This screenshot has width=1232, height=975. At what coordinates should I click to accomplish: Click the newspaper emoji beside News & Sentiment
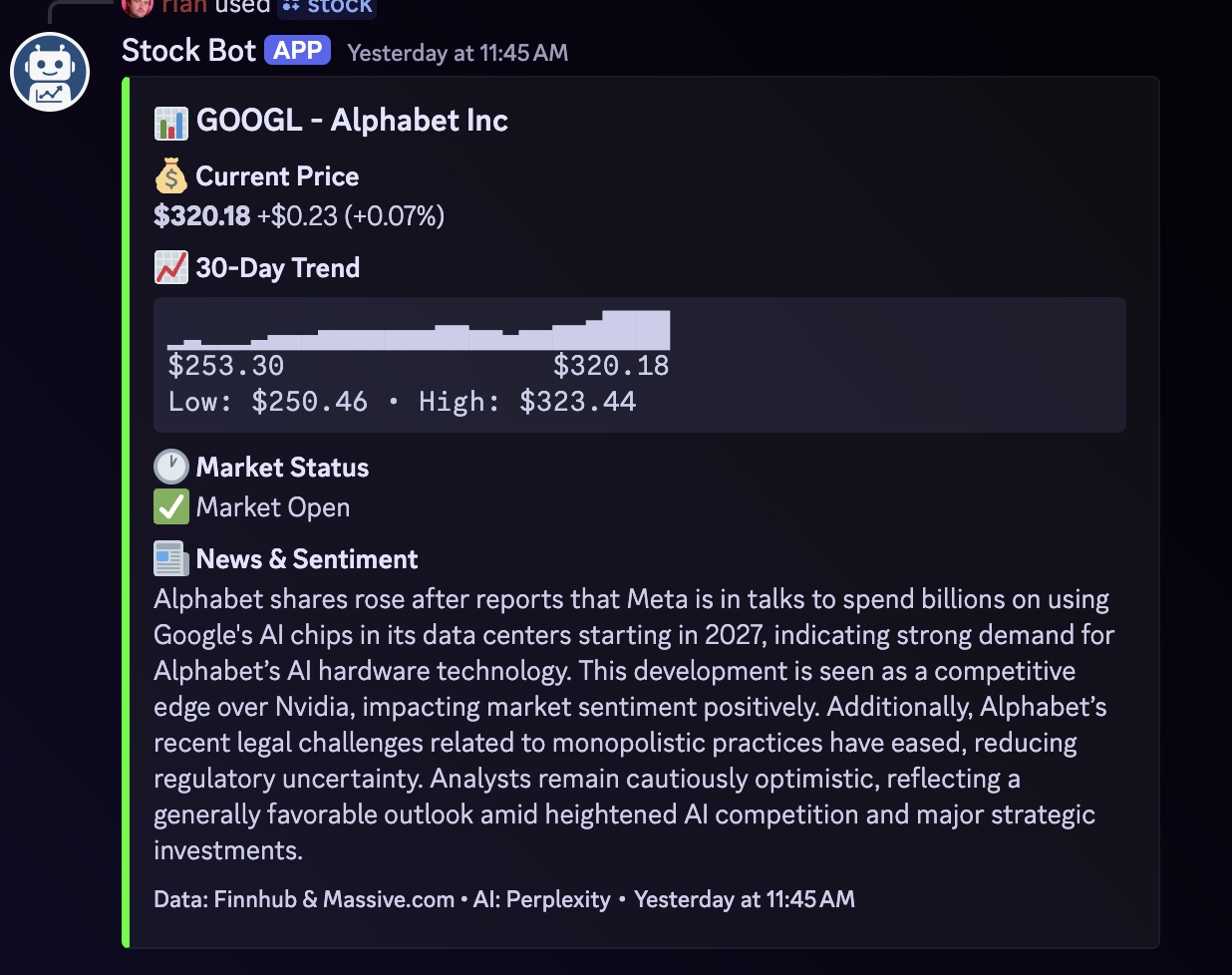click(171, 559)
